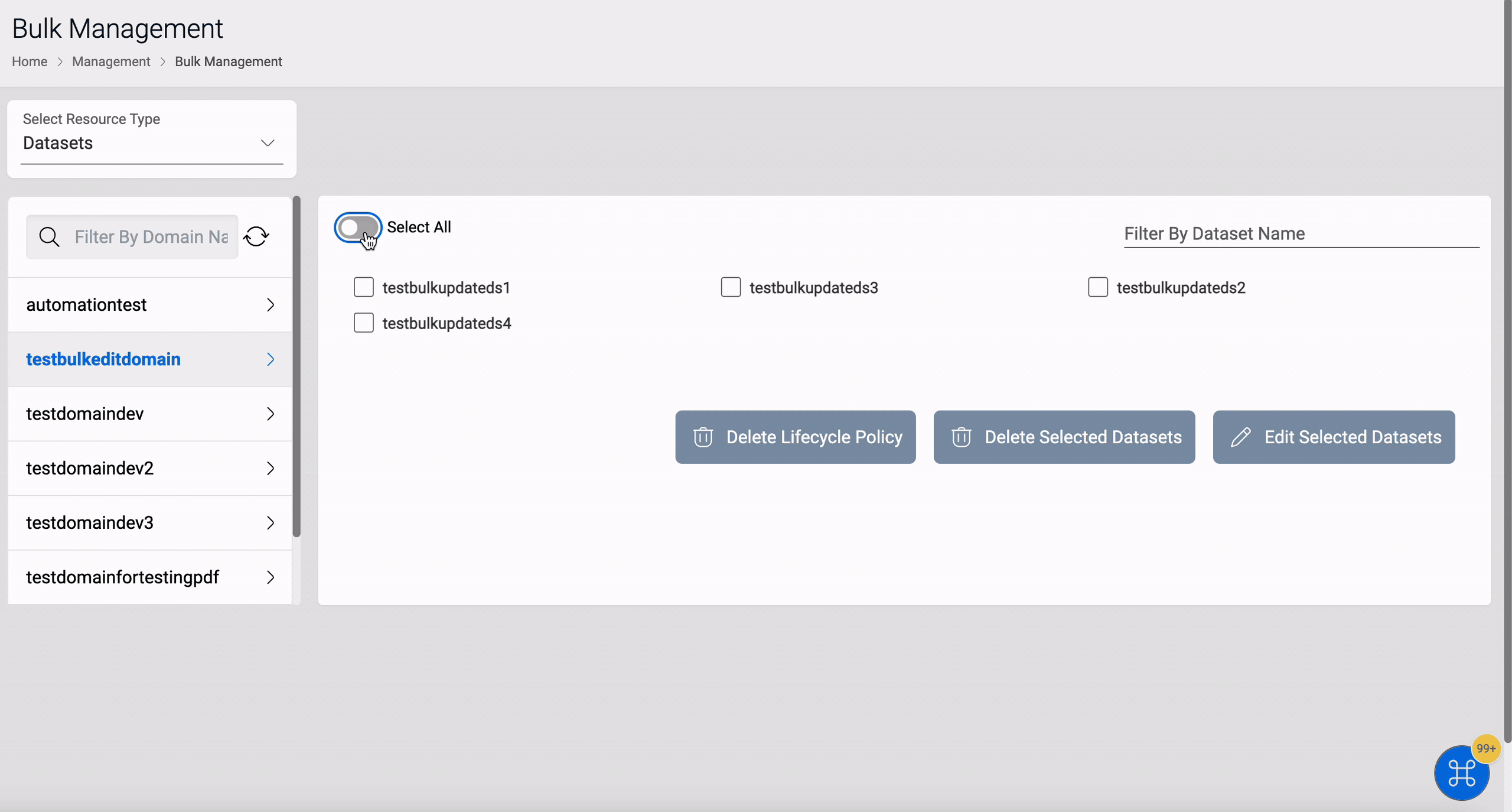Check the testbulkupdateds1 checkbox
The image size is (1512, 812).
coord(364,287)
